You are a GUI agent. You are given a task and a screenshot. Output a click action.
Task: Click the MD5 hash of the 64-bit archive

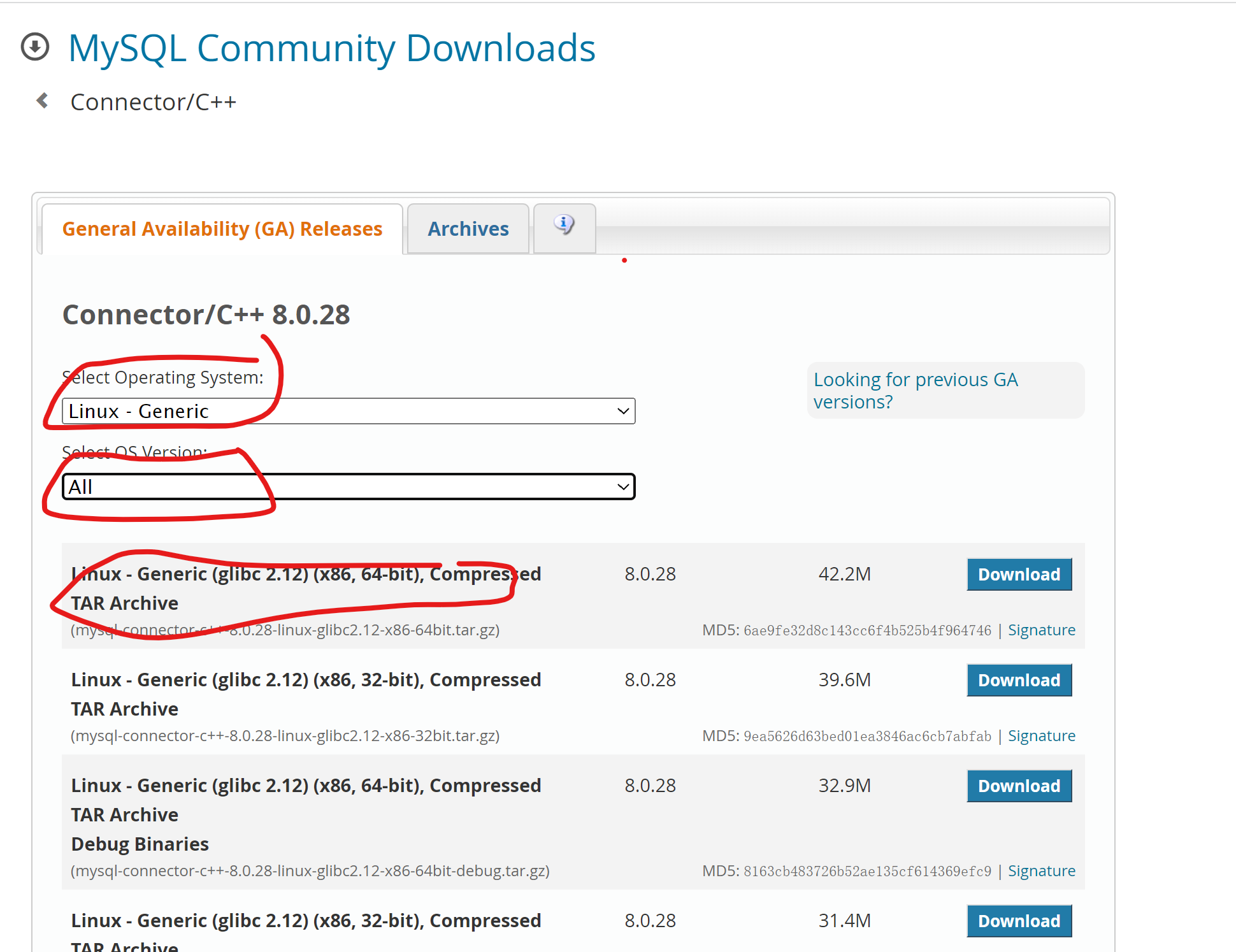click(x=867, y=631)
